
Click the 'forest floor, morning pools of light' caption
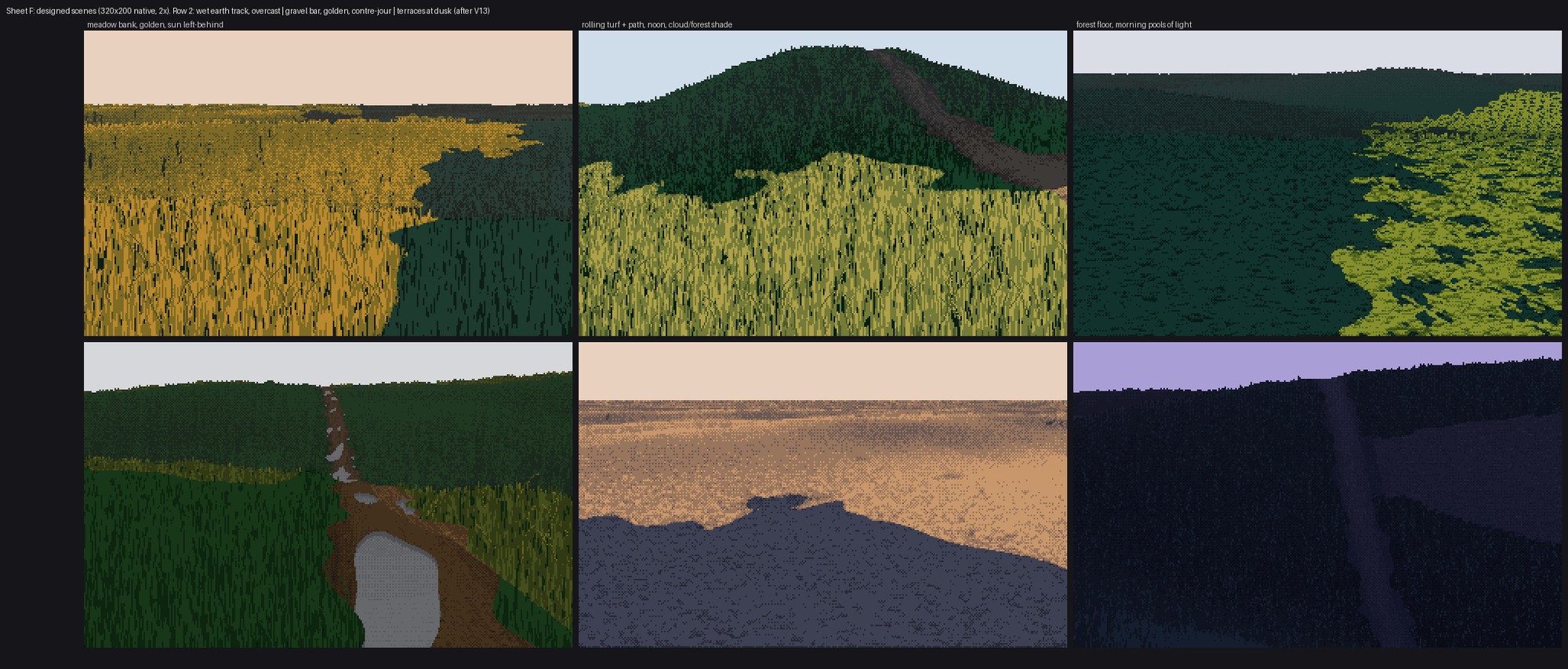[1134, 25]
